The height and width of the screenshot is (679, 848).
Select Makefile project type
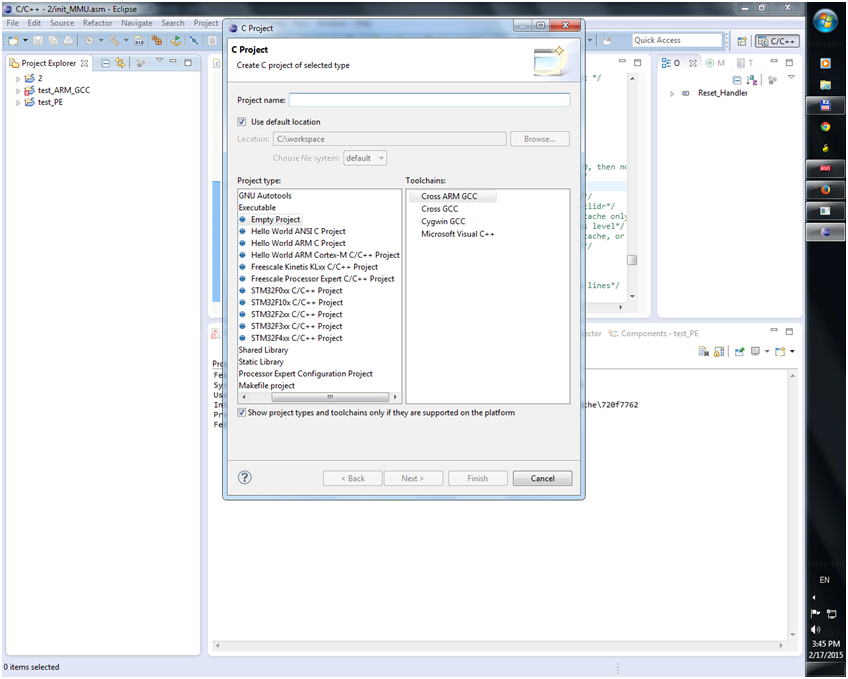(267, 385)
